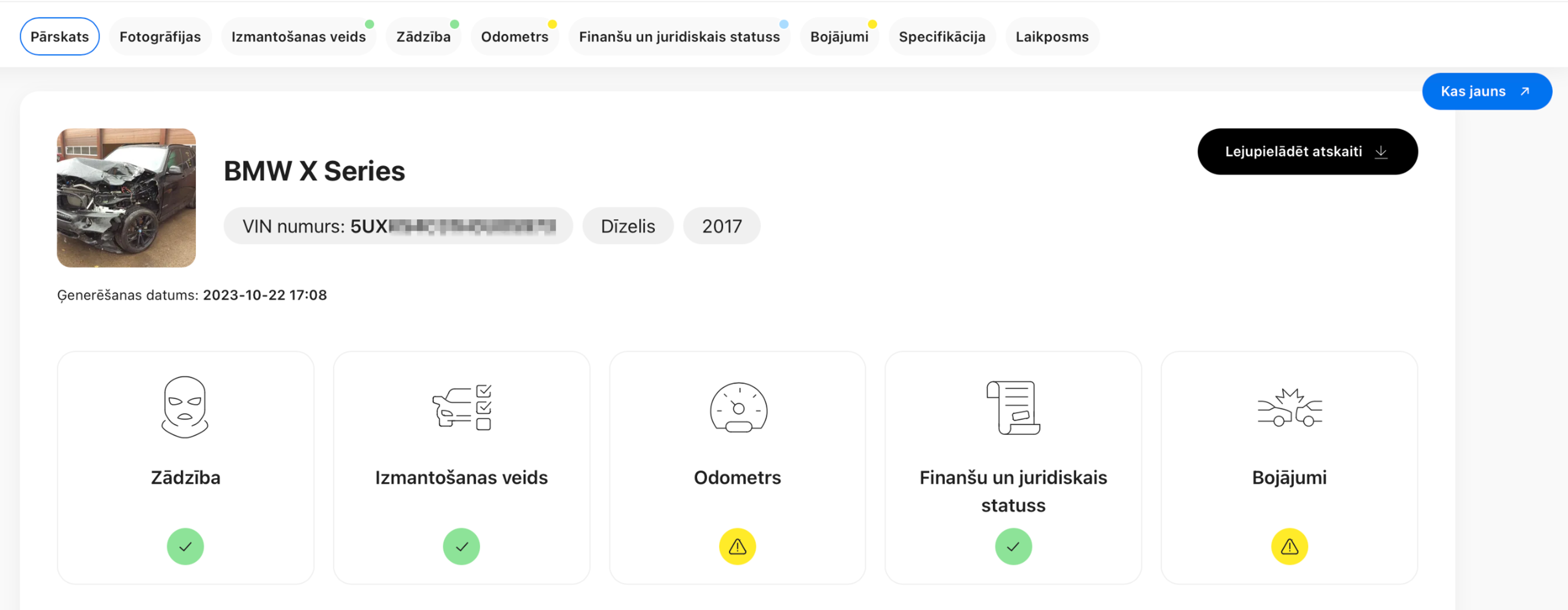The width and height of the screenshot is (1568, 610).
Task: Open the damaged BMW photo thumbnail
Action: (126, 197)
